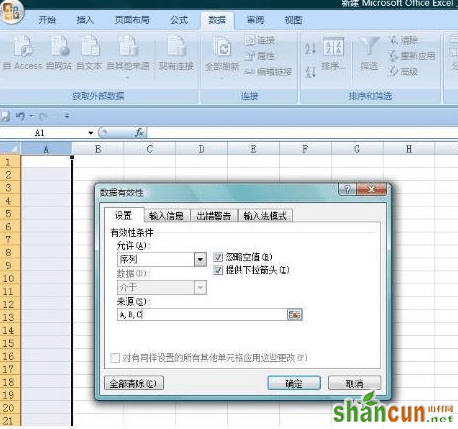Expand the 允许 allow dropdown
The image size is (458, 429).
click(200, 259)
